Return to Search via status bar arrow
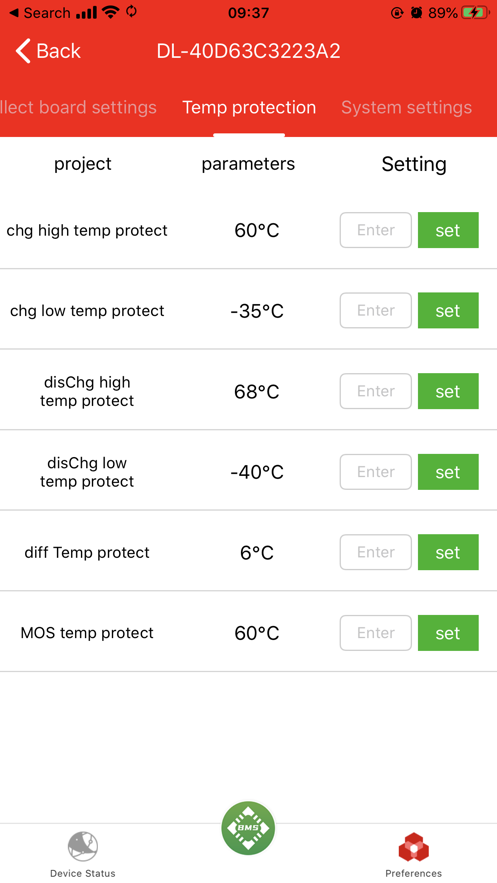This screenshot has height=883, width=497. coord(14,13)
